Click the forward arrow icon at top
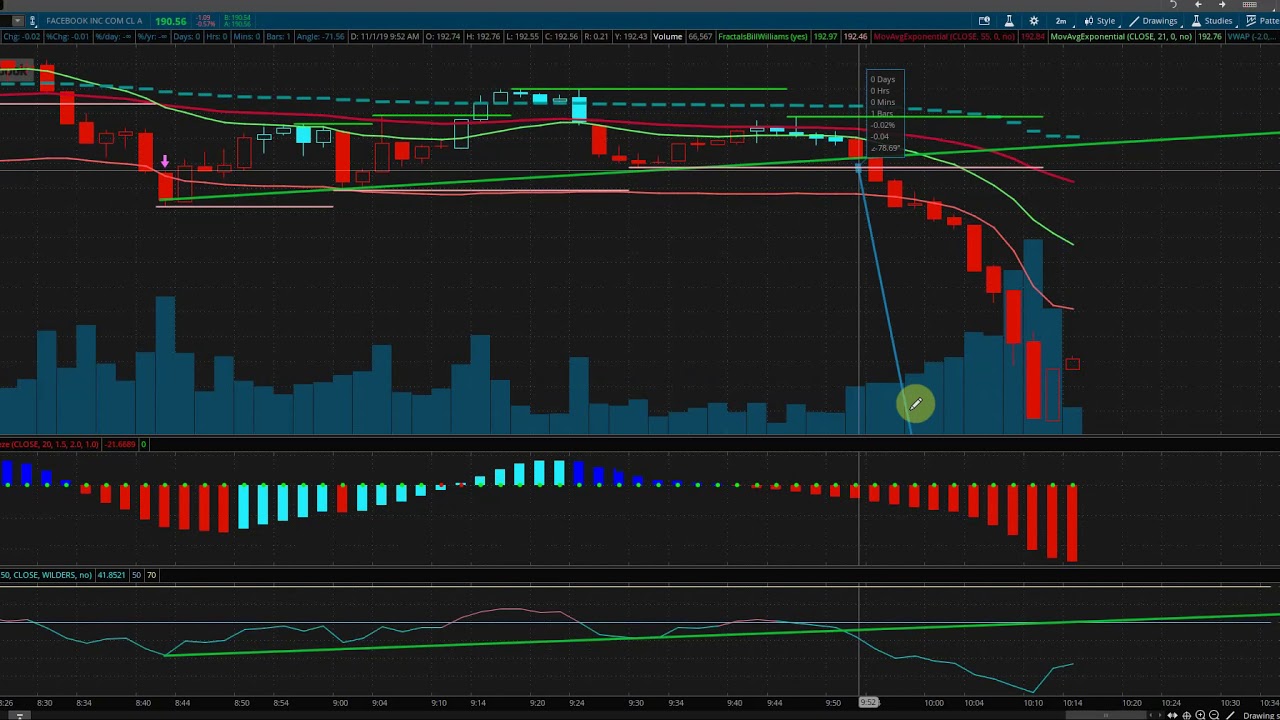The width and height of the screenshot is (1280, 720). (x=1222, y=5)
